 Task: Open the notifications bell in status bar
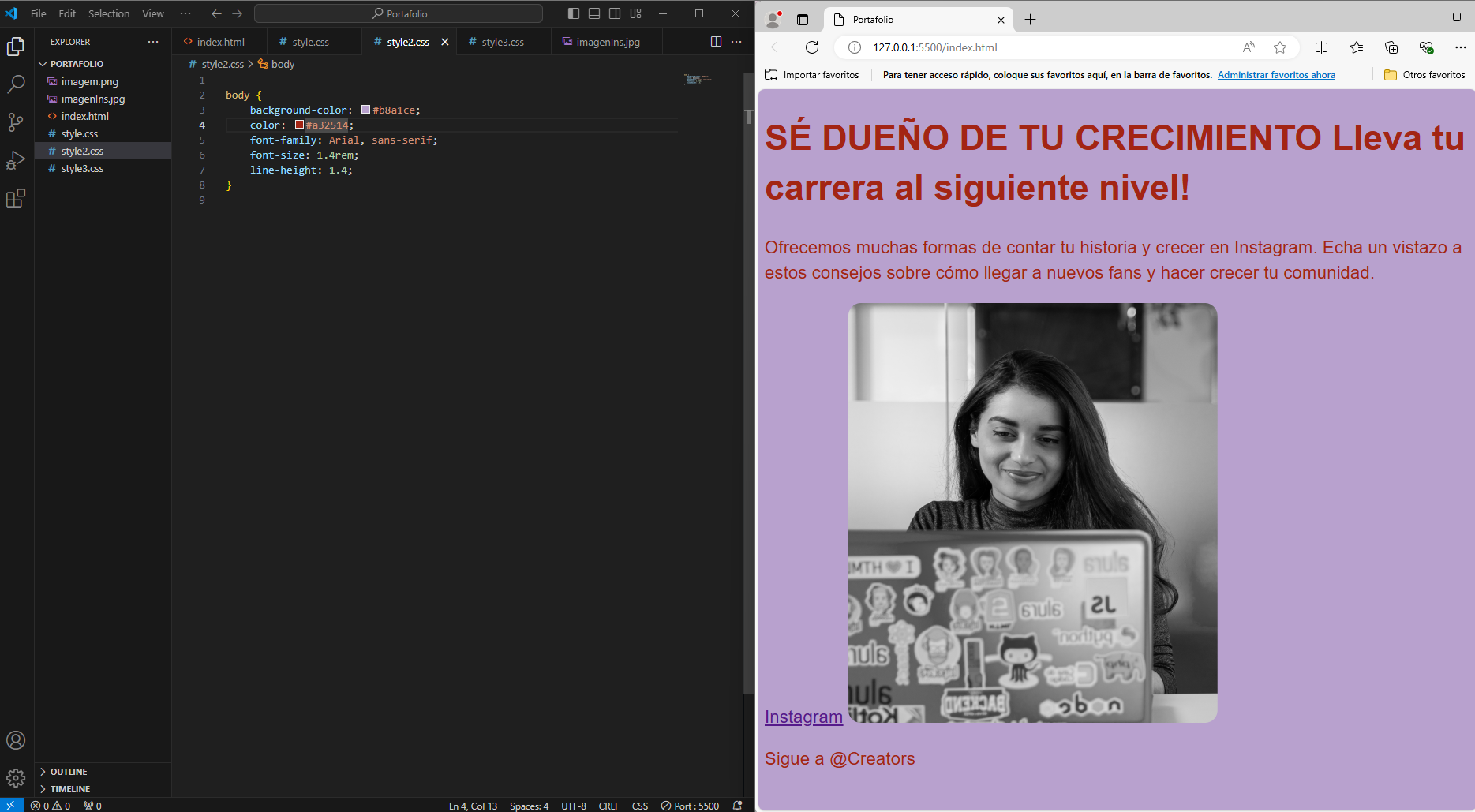[x=737, y=806]
